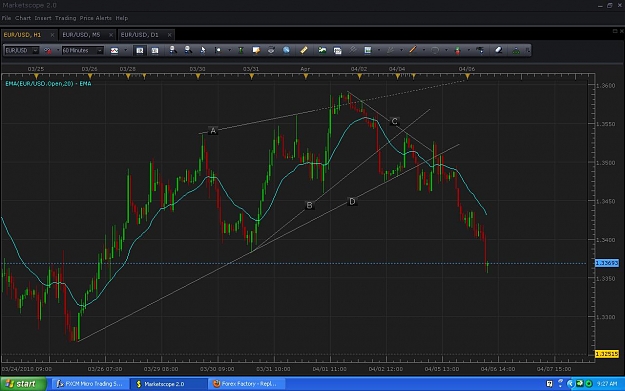Click the text label flag icon

pyautogui.click(x=480, y=50)
